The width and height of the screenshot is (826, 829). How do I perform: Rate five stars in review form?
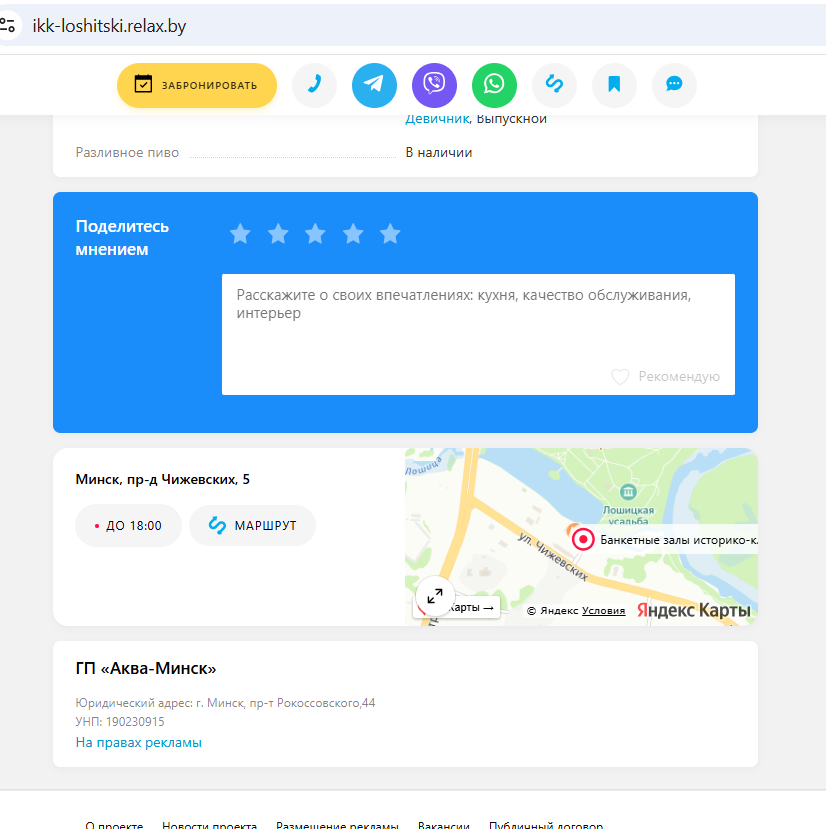tap(390, 233)
